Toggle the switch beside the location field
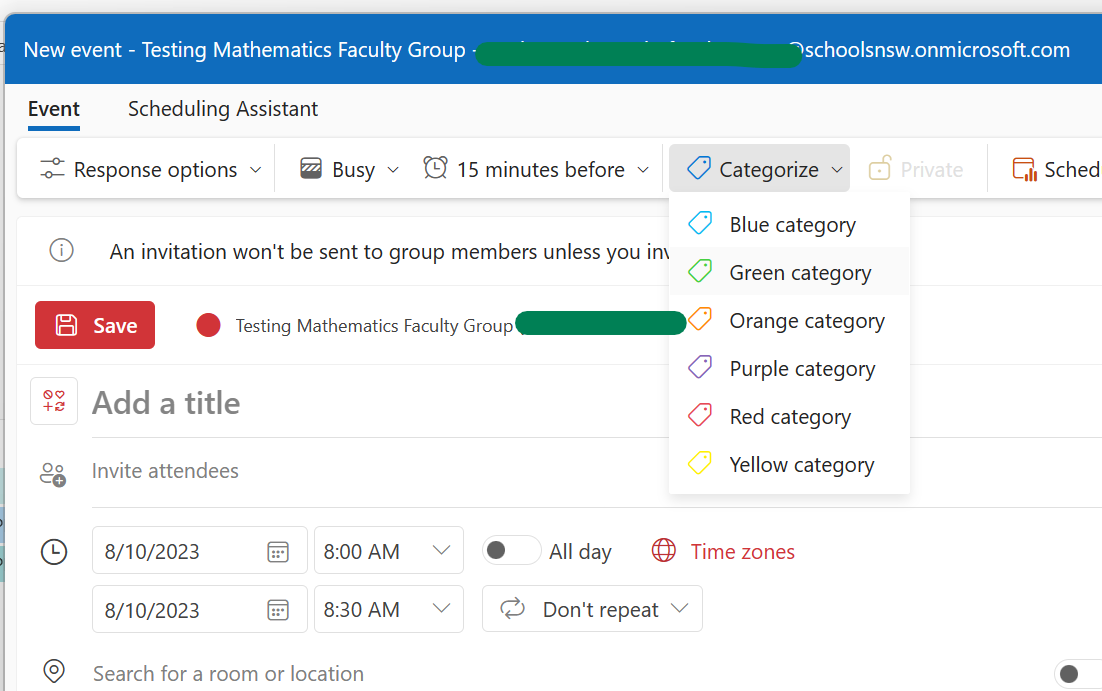Image resolution: width=1102 pixels, height=691 pixels. coord(1078,674)
